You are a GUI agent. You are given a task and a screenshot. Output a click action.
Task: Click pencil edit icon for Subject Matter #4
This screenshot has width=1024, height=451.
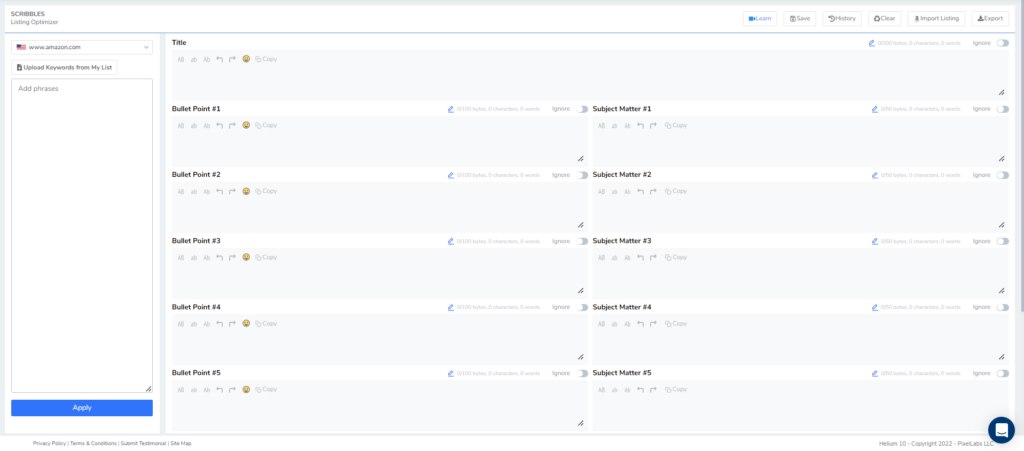click(x=875, y=307)
